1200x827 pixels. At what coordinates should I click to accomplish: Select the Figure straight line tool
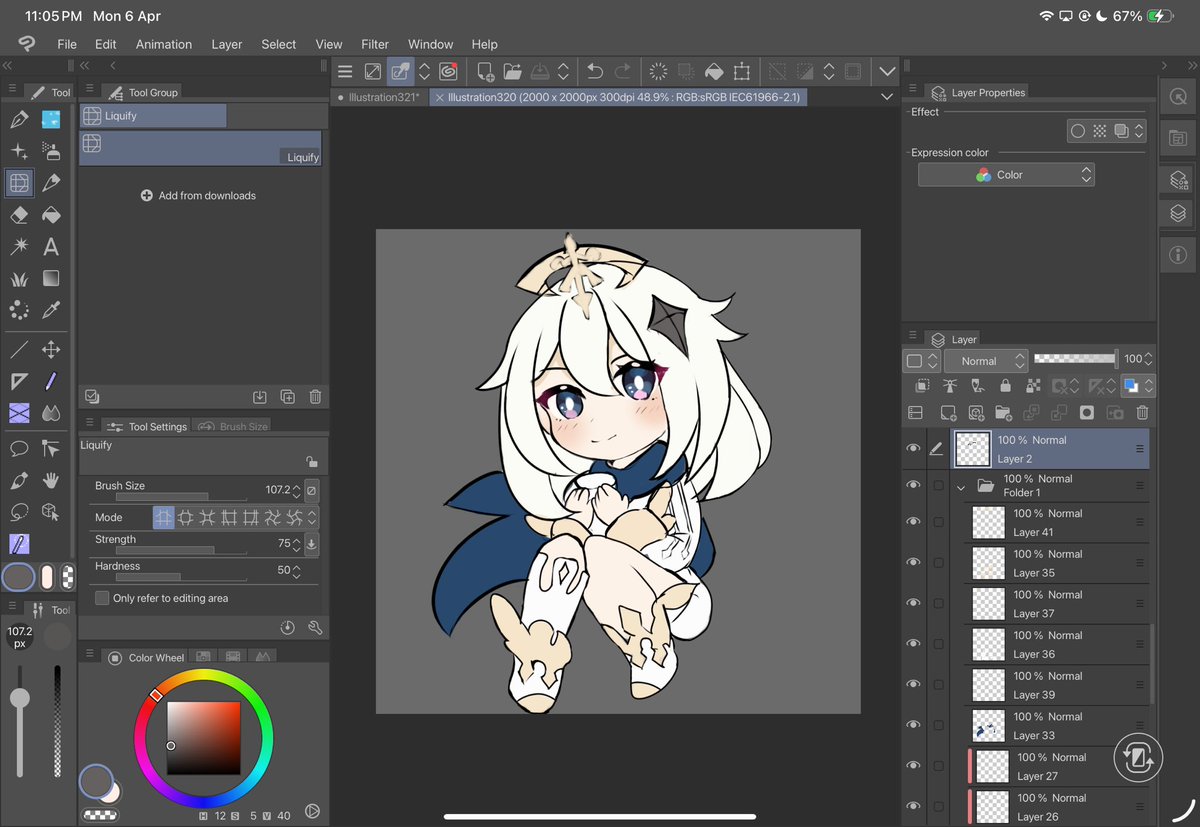pyautogui.click(x=18, y=350)
